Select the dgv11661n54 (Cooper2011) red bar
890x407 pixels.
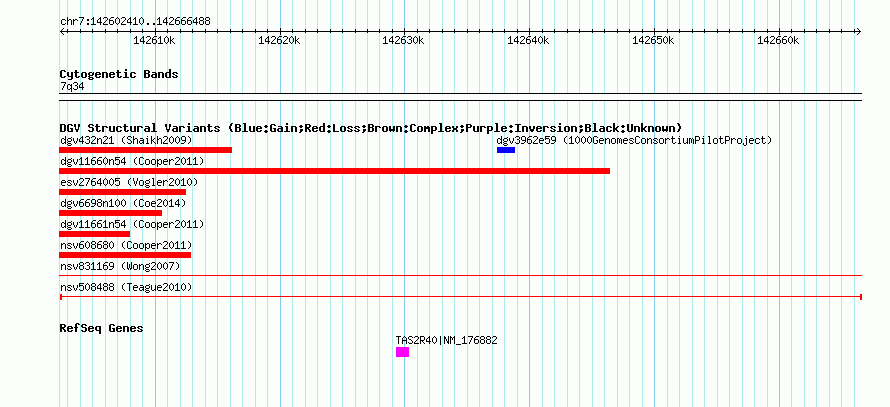coord(95,234)
